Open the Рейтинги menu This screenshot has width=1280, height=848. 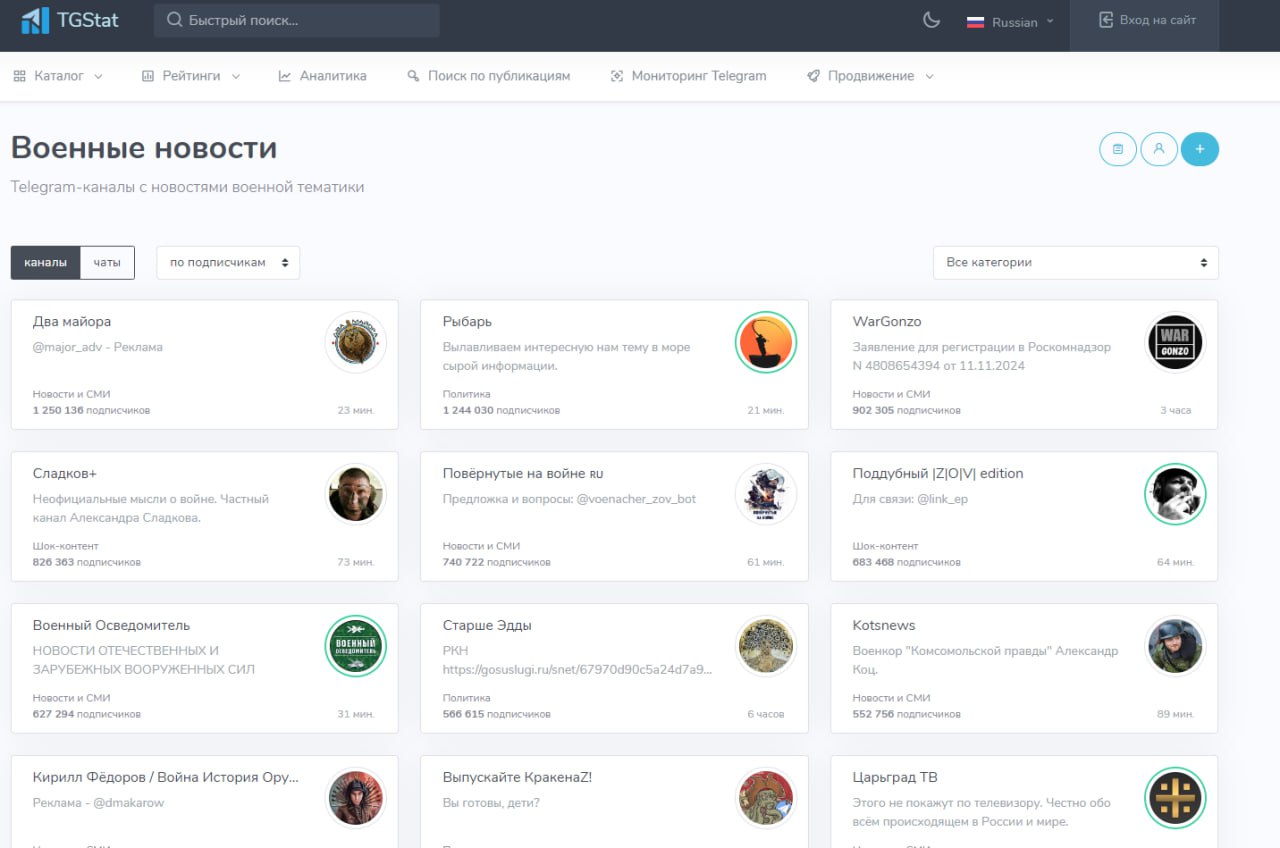point(191,76)
